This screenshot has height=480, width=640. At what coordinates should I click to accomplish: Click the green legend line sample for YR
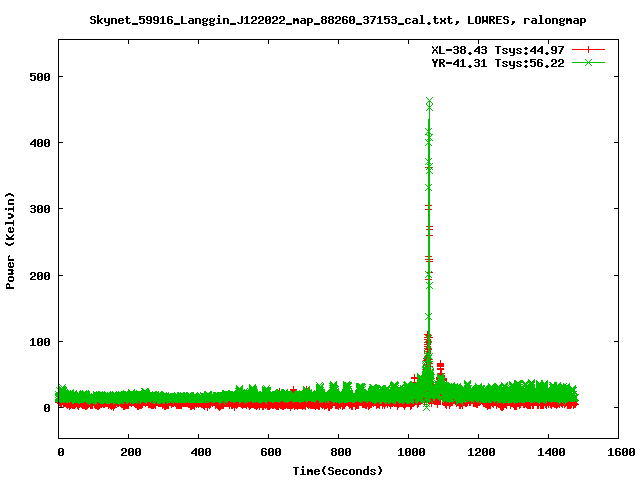pos(588,63)
